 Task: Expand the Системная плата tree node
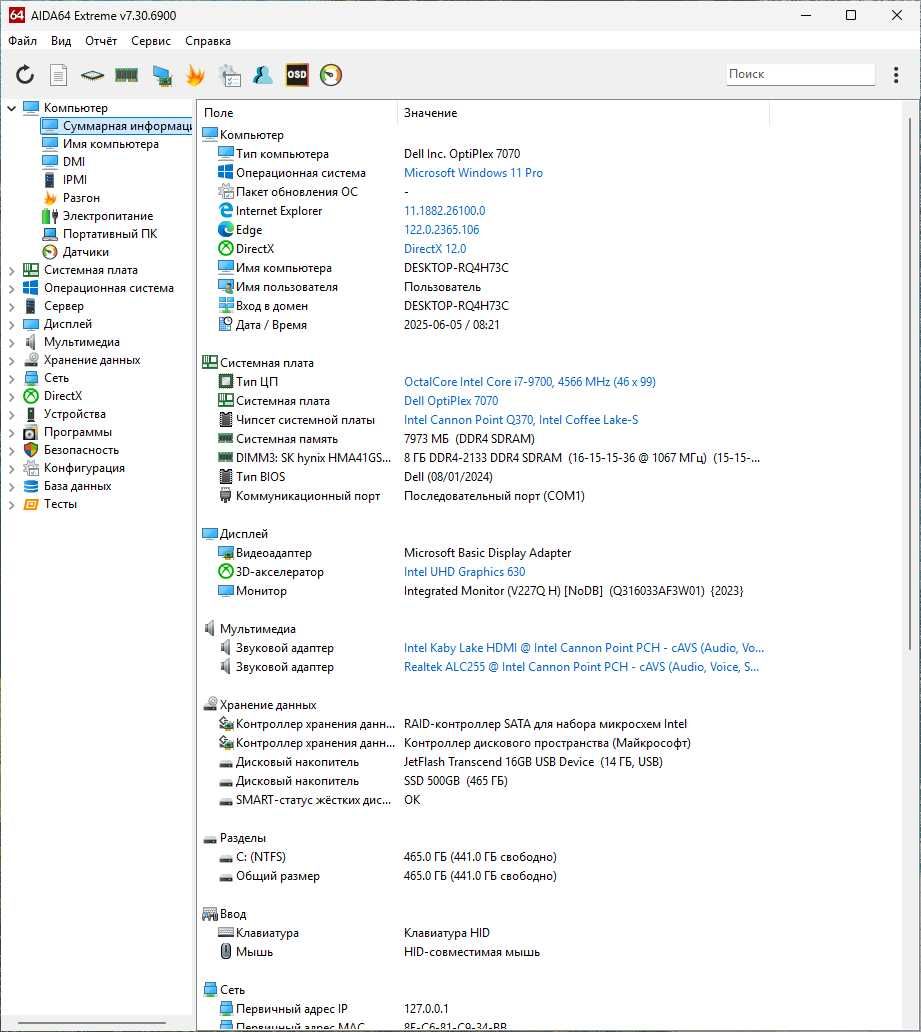coord(11,271)
